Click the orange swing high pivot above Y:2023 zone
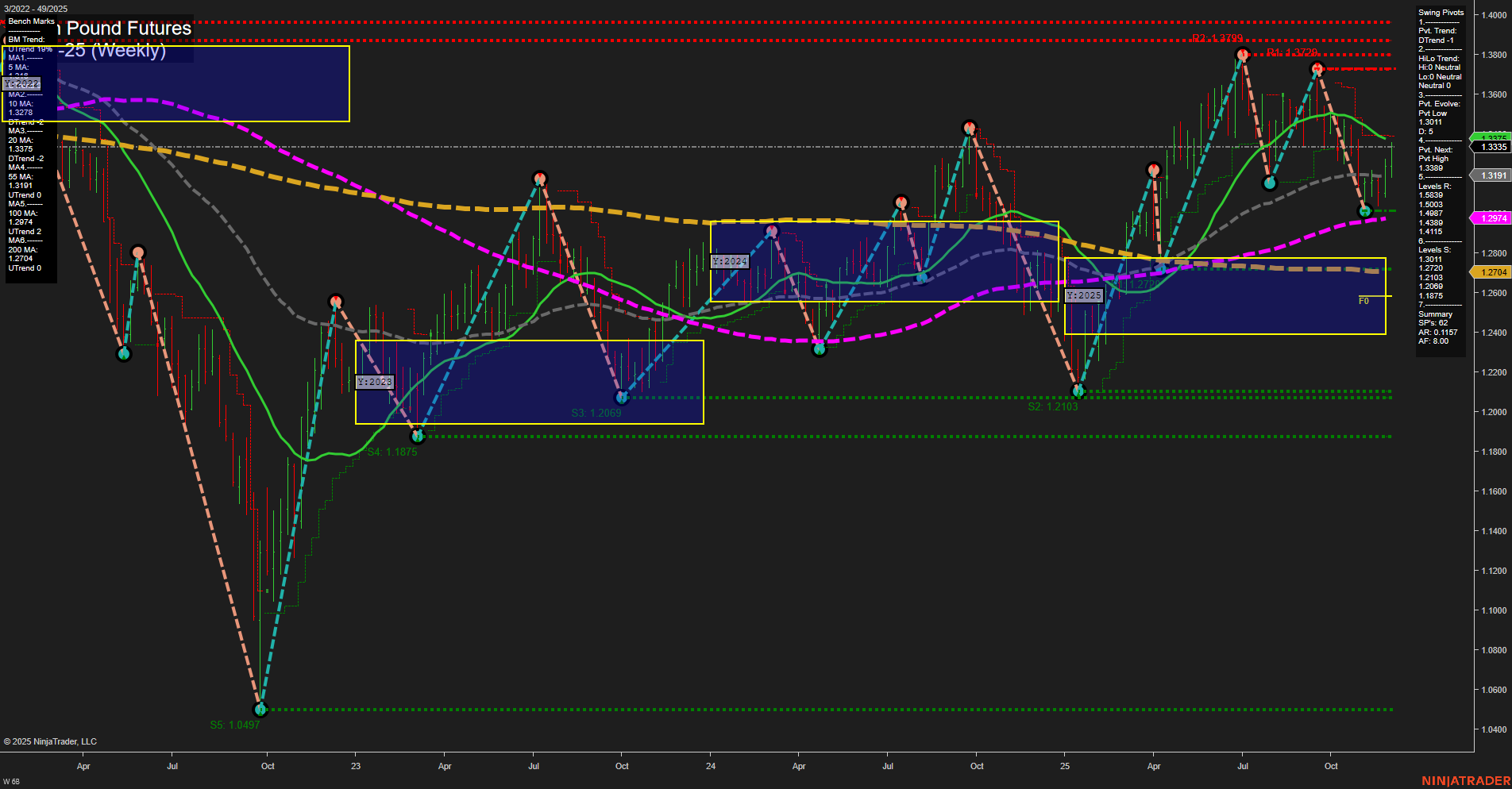The width and height of the screenshot is (1512, 789). pos(336,301)
